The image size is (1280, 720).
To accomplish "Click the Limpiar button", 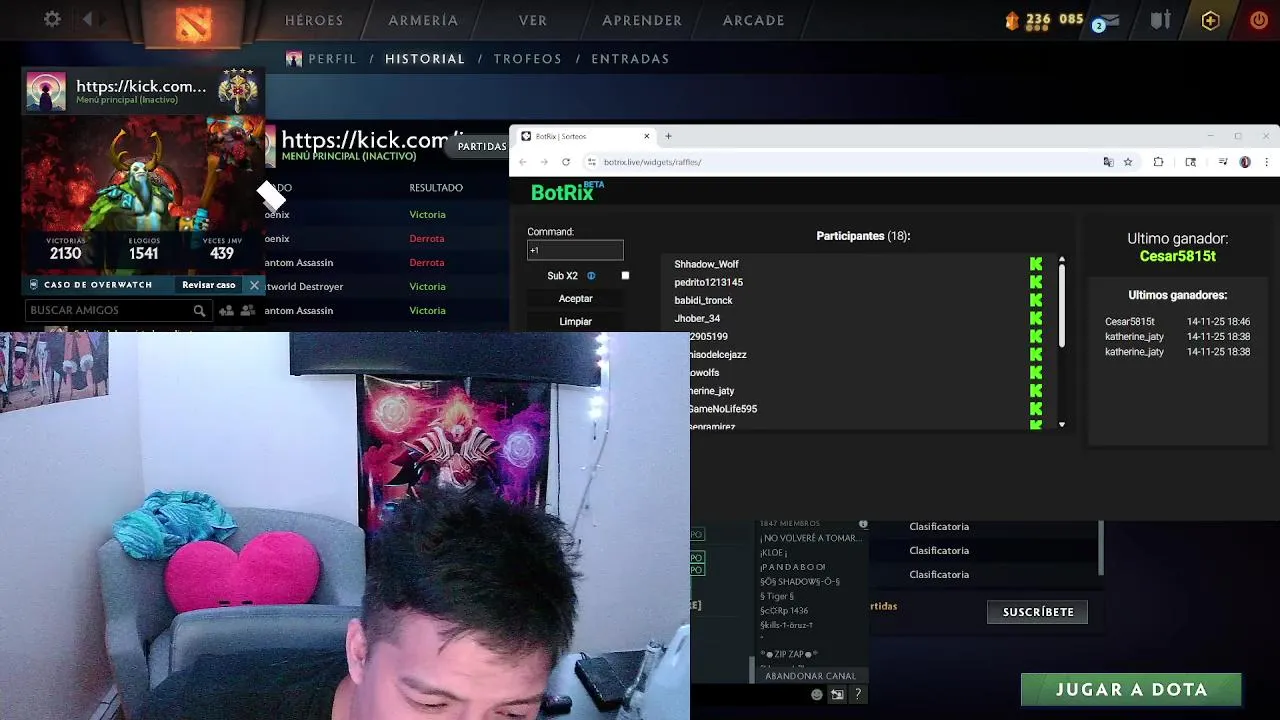I will click(575, 322).
